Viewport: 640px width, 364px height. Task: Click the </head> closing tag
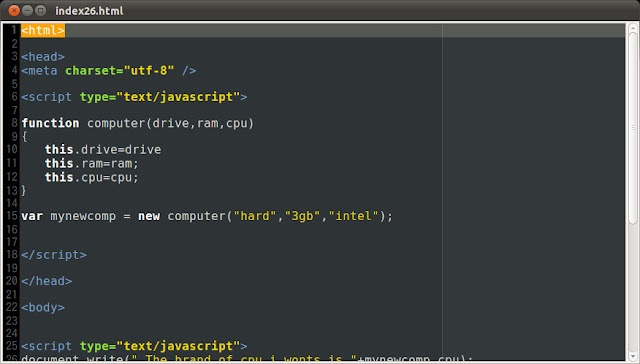47,281
